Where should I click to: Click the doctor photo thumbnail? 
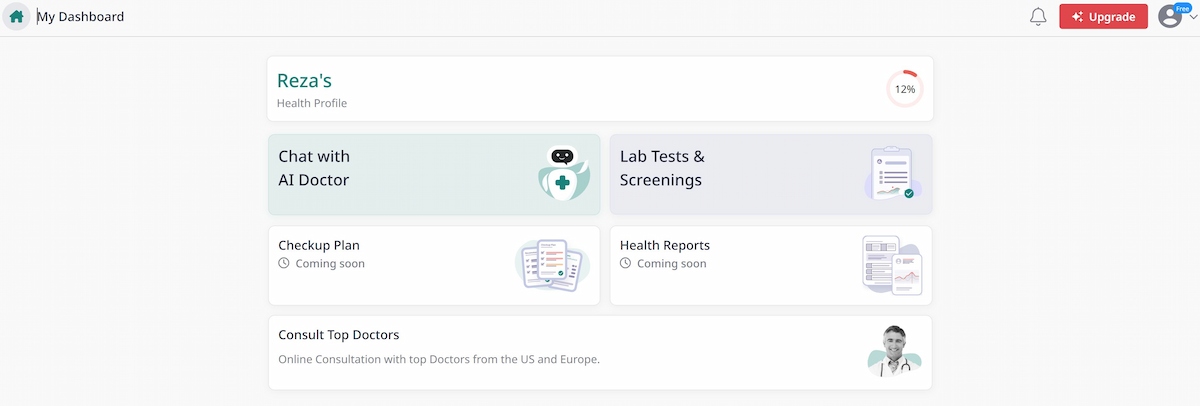[x=892, y=352]
